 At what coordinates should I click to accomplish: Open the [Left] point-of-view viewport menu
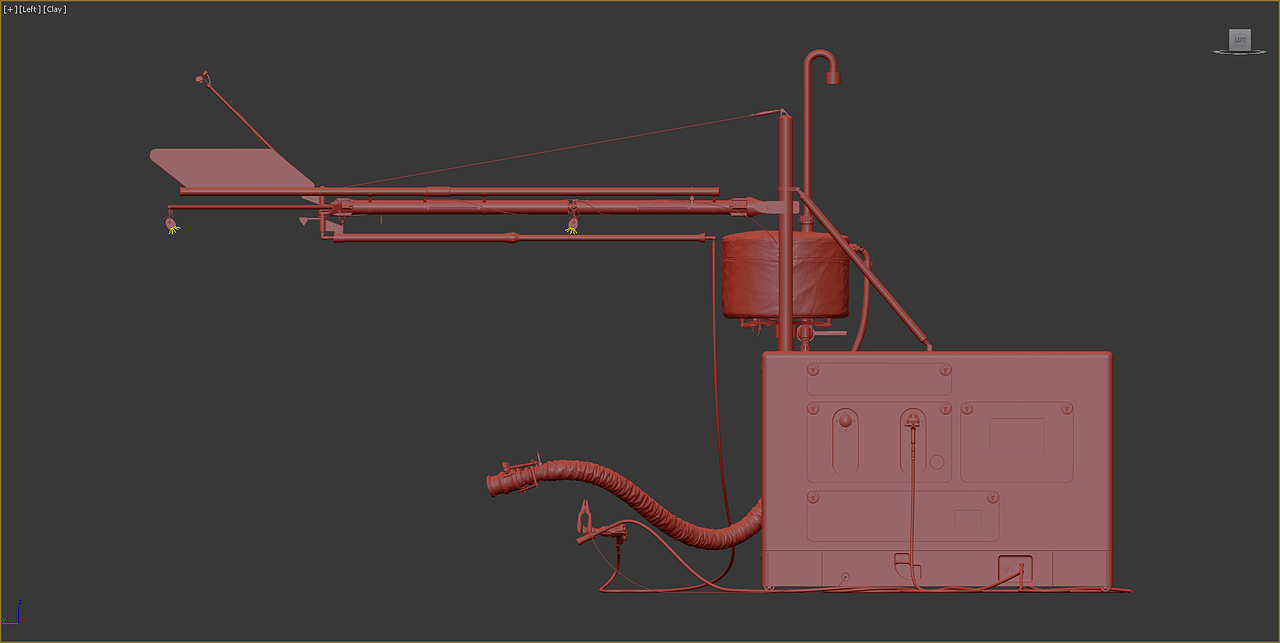(30, 8)
